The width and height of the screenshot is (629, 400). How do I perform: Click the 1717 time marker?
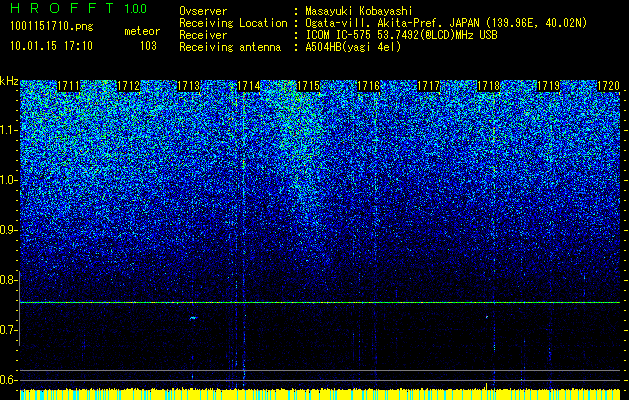pyautogui.click(x=429, y=86)
